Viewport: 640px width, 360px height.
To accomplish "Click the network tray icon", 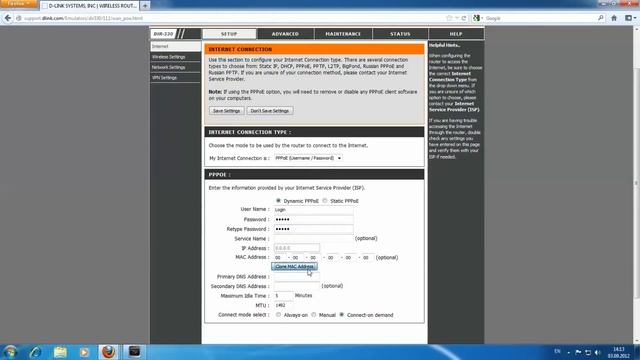I will [x=588, y=352].
